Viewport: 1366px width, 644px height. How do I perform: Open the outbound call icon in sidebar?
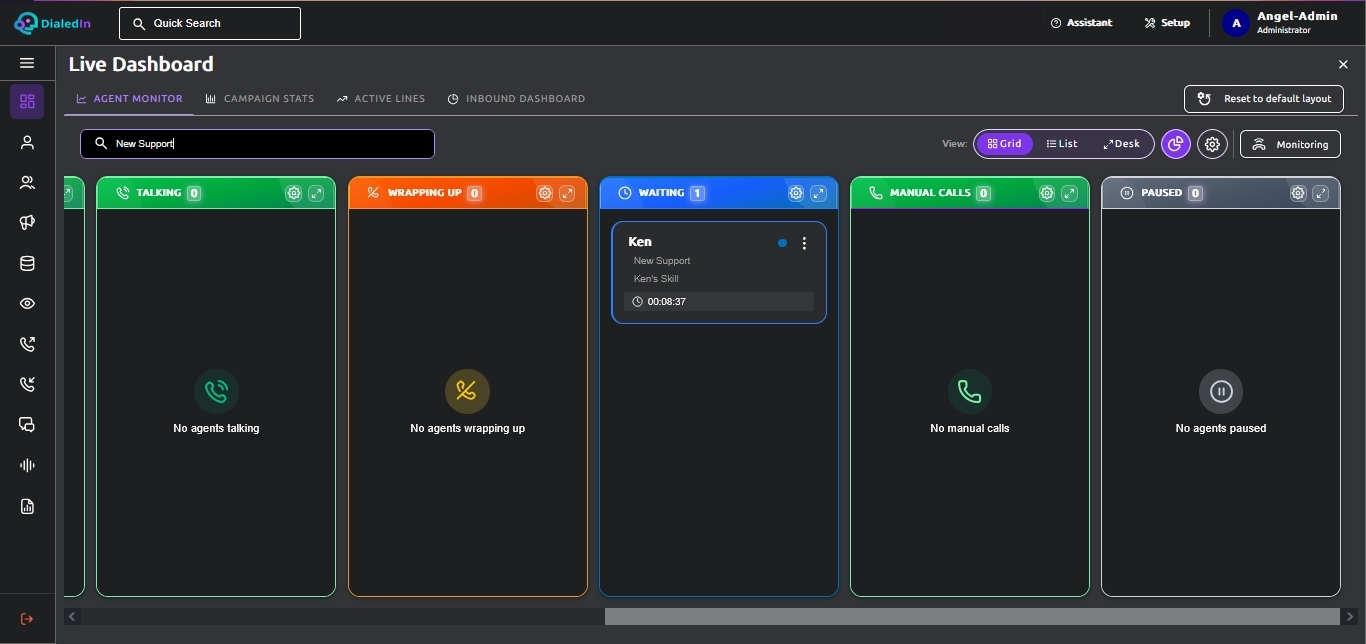[x=27, y=344]
